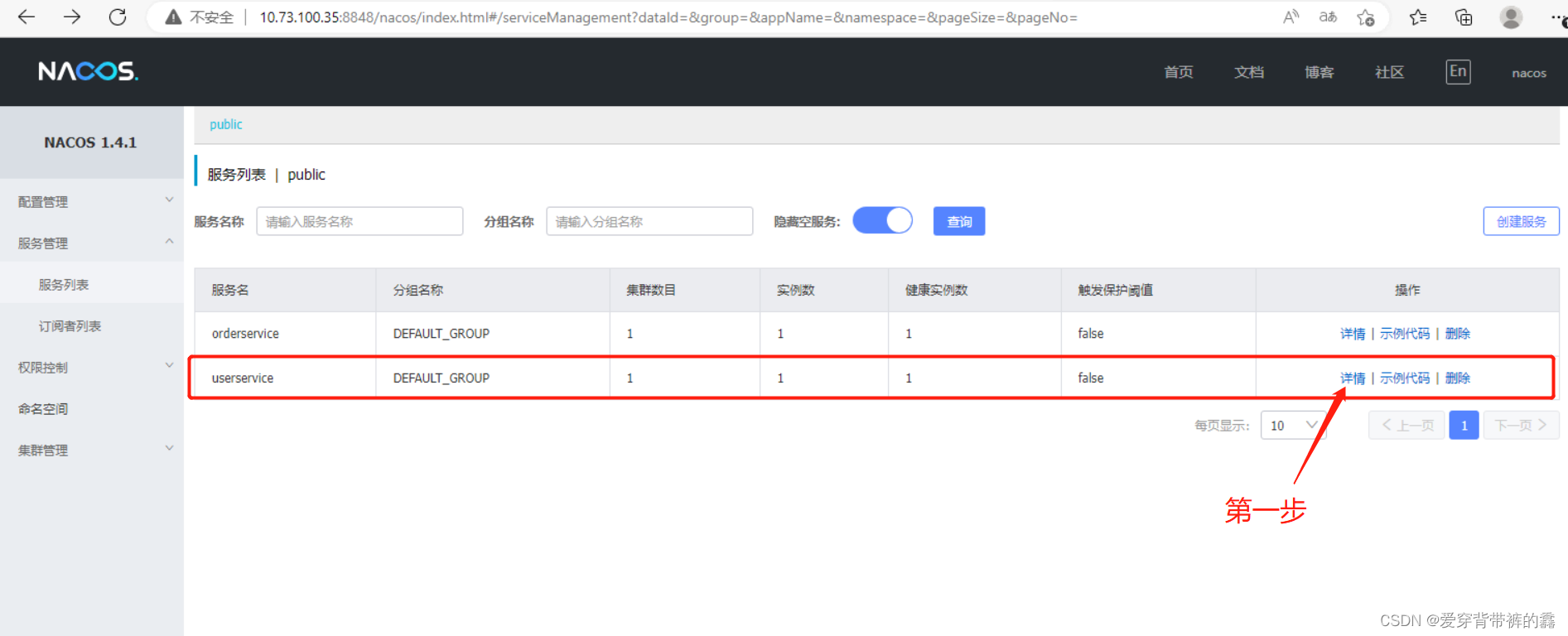Open the read aloud icon in address bar
The image size is (1568, 636).
[x=1291, y=17]
